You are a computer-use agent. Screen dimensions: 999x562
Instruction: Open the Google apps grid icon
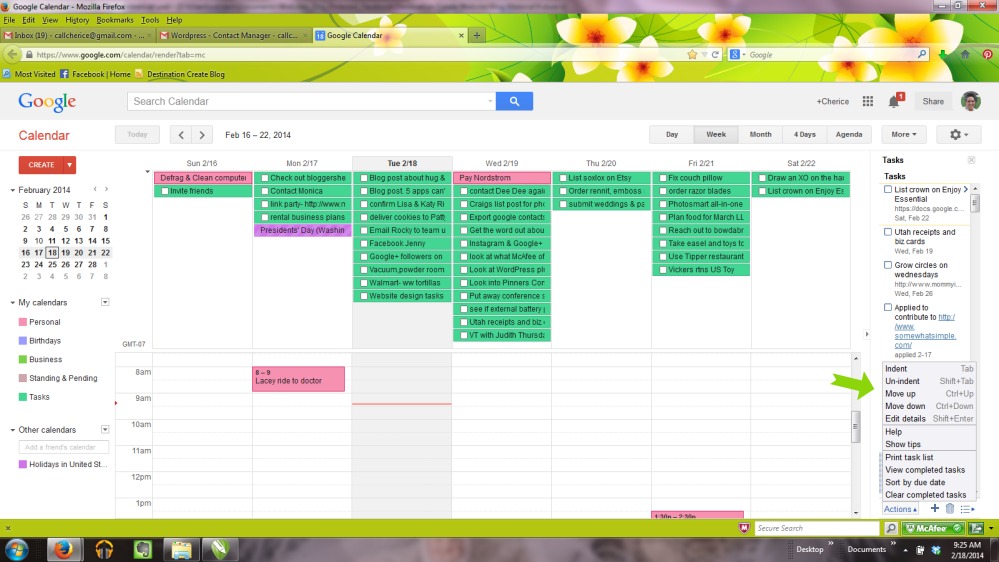click(x=868, y=101)
